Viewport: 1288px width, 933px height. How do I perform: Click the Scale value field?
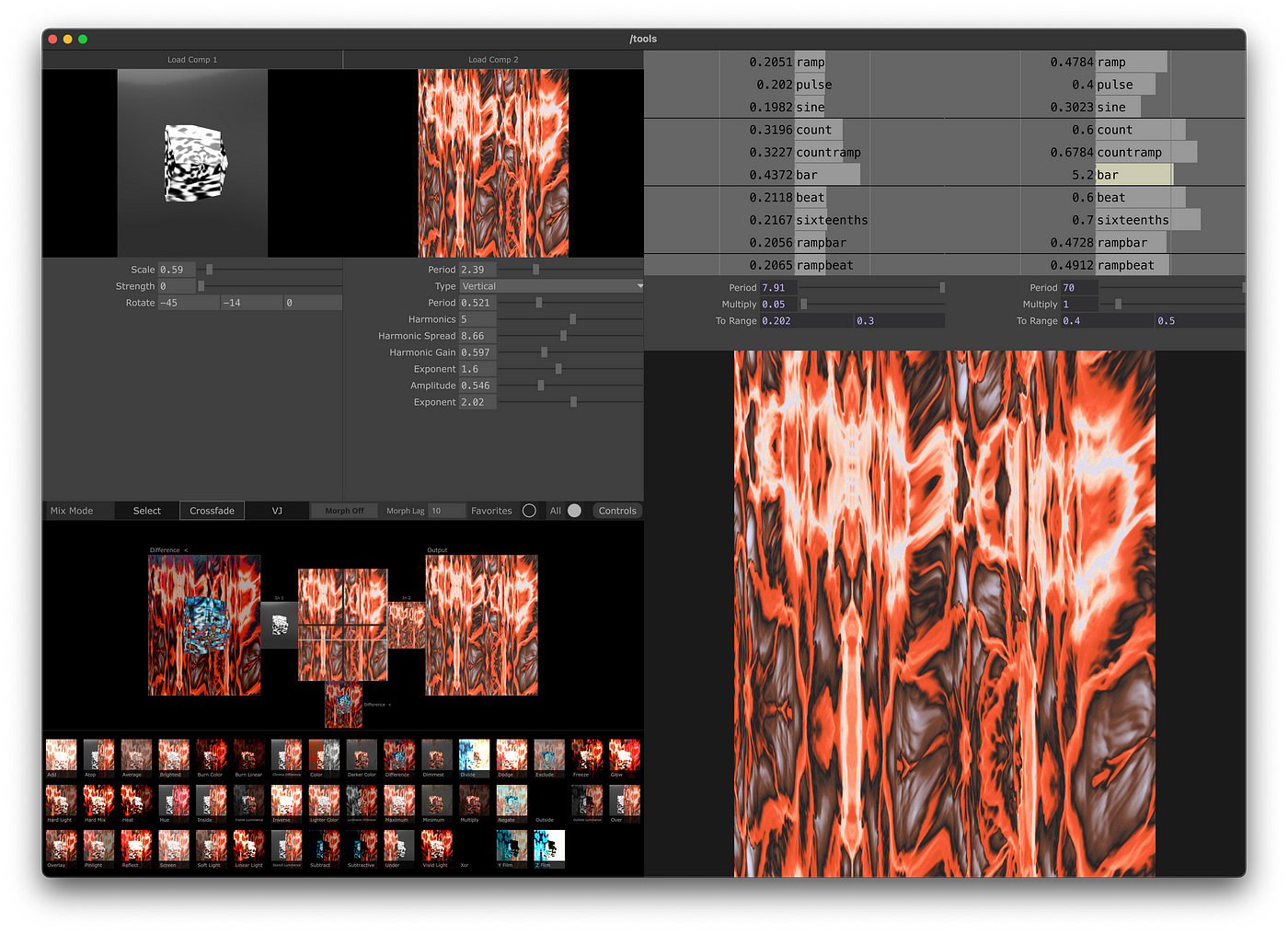tap(176, 270)
